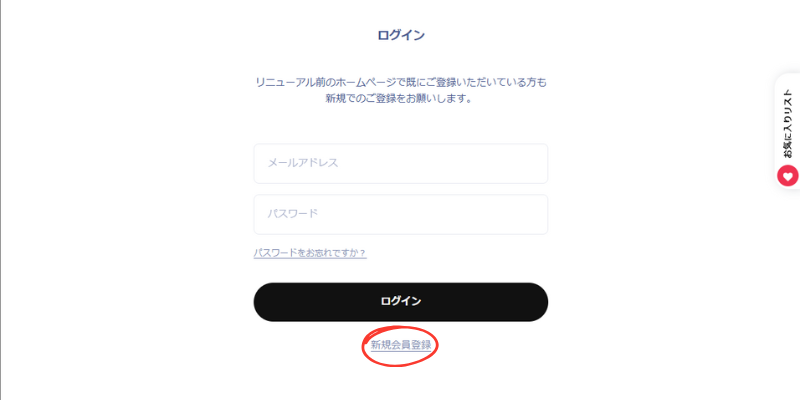Click the リニューアル前のホームページ notice text

pyautogui.click(x=401, y=82)
